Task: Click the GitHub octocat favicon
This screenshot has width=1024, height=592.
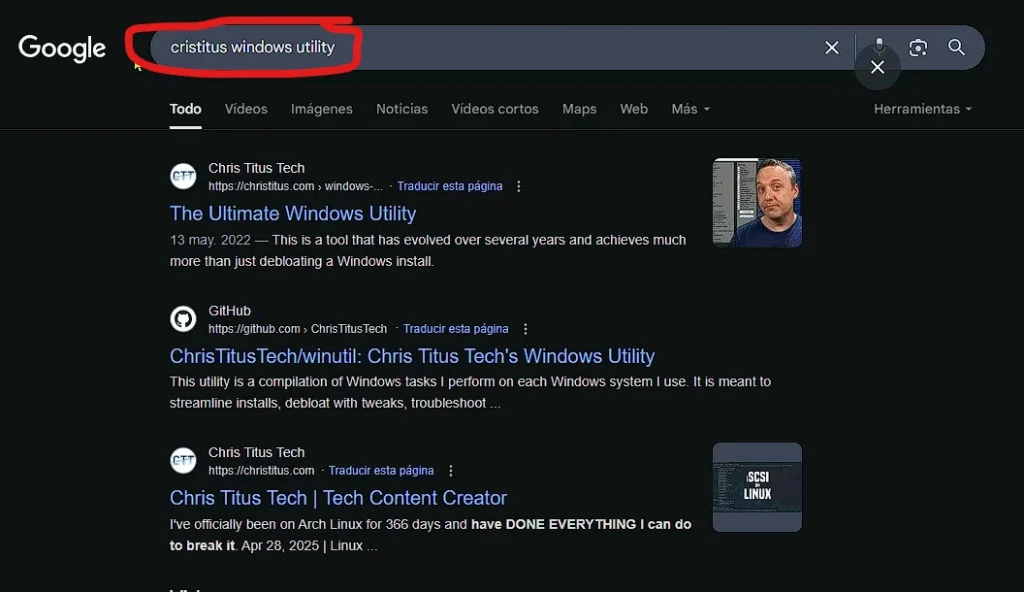Action: [183, 319]
